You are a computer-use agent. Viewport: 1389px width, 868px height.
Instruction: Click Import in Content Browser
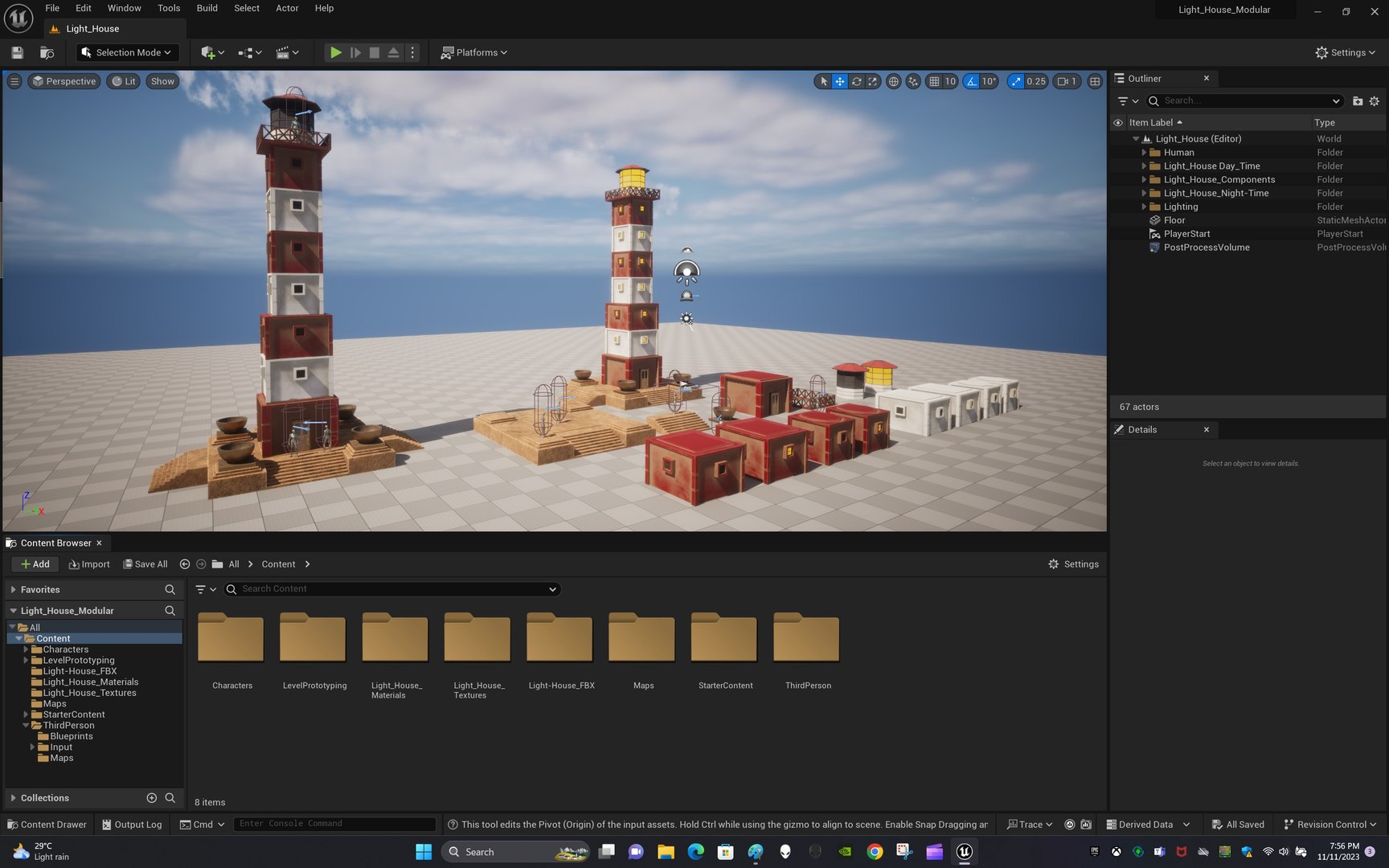tap(89, 564)
